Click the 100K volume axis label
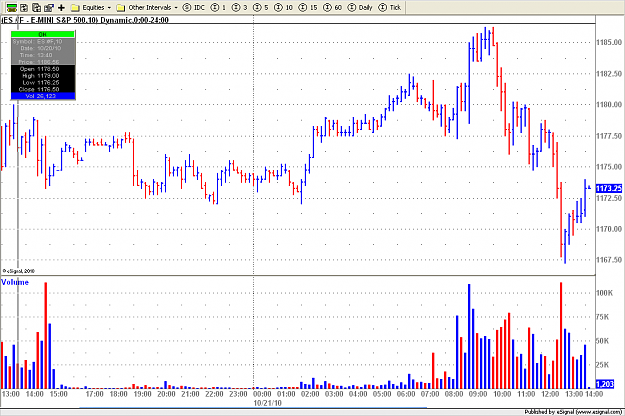 click(604, 293)
